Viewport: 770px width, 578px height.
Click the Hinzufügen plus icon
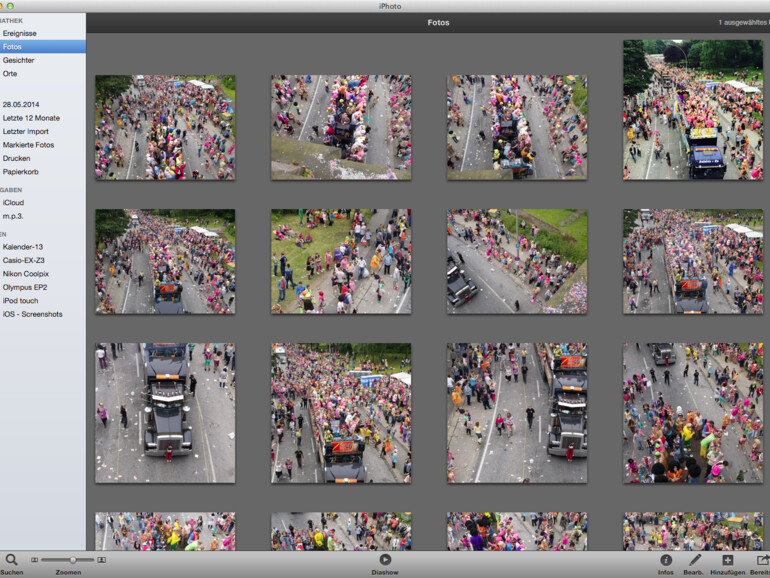[727, 560]
